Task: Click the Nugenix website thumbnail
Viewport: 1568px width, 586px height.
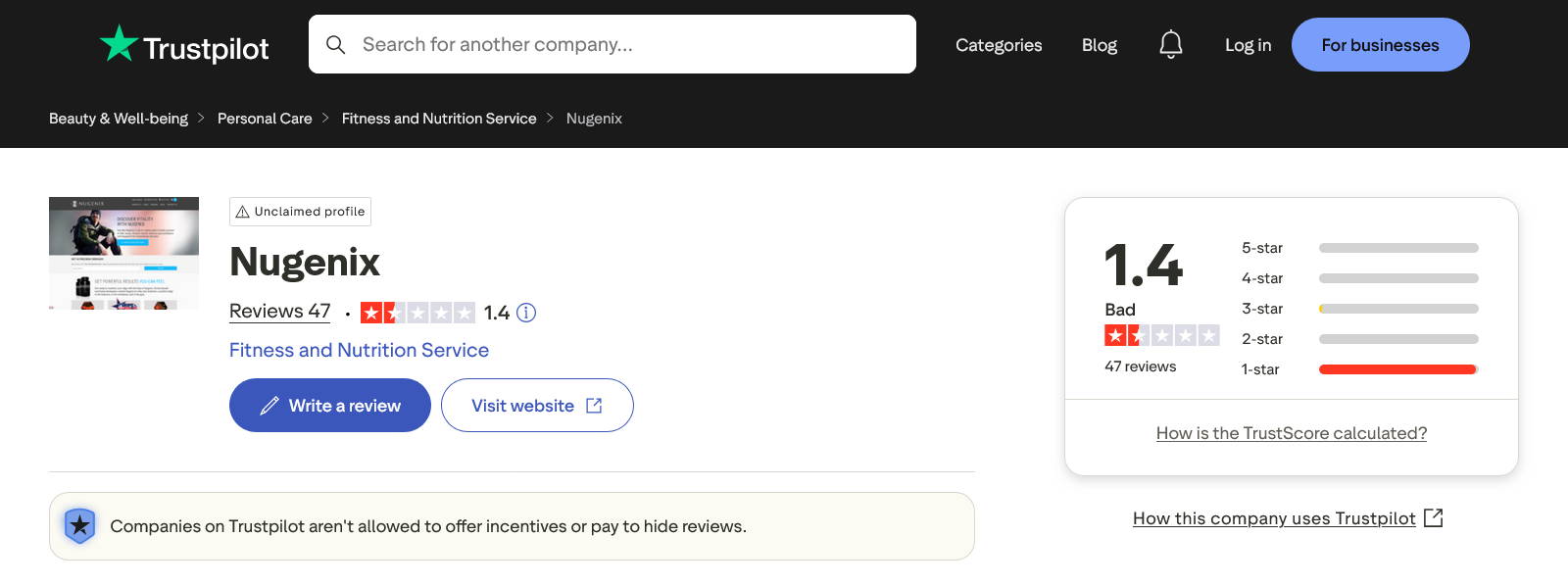Action: 123,253
